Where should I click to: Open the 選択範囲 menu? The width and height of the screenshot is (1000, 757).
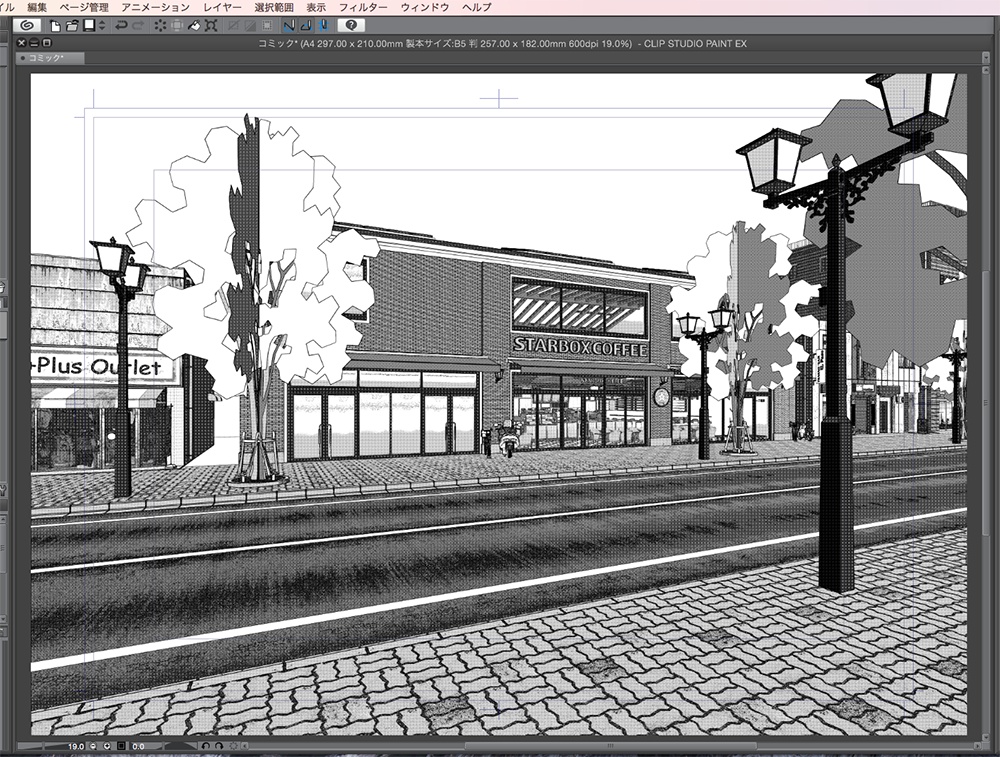[274, 7]
